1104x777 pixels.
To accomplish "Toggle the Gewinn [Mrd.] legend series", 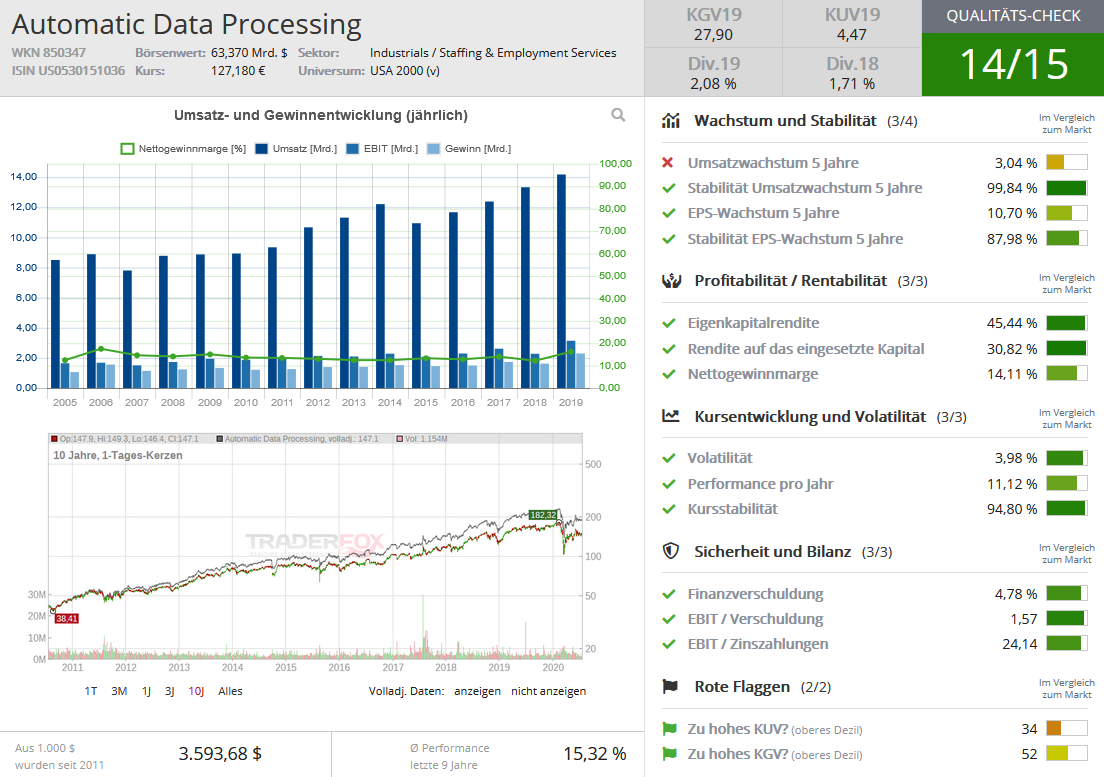I will point(470,149).
